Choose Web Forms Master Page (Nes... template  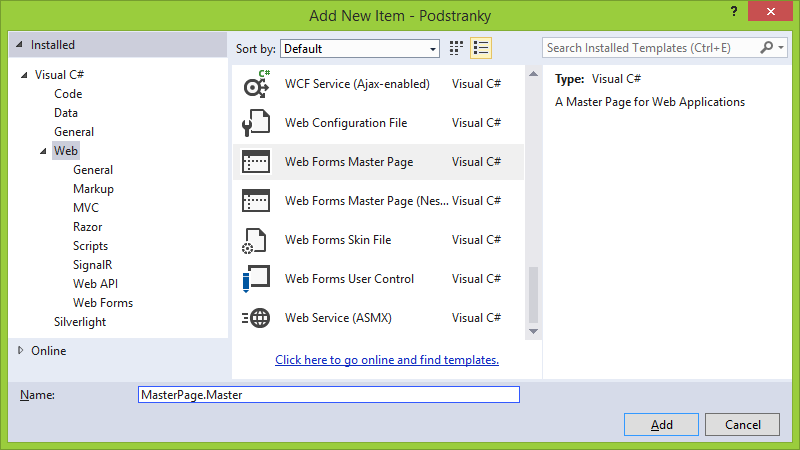click(378, 201)
